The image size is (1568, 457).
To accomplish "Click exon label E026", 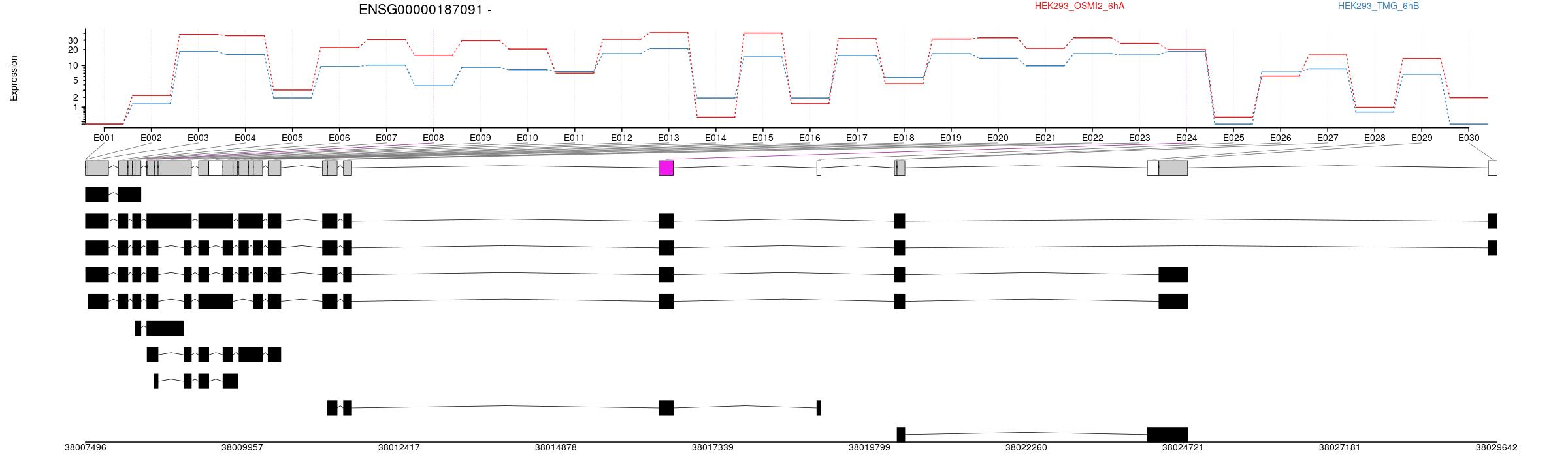I will tap(1281, 138).
